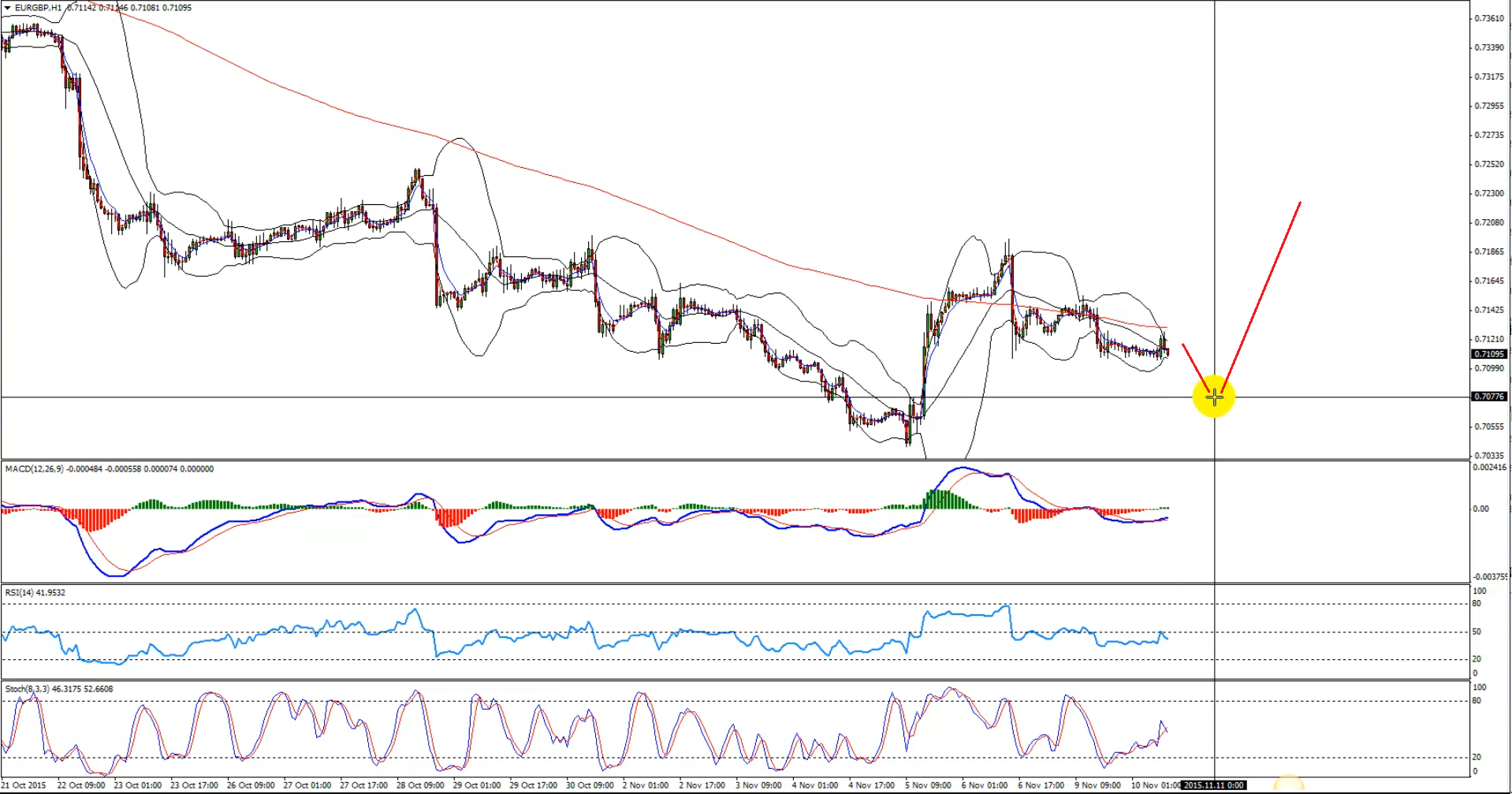Click the current price tag 0.71095
The image size is (1512, 794).
[x=1489, y=354]
